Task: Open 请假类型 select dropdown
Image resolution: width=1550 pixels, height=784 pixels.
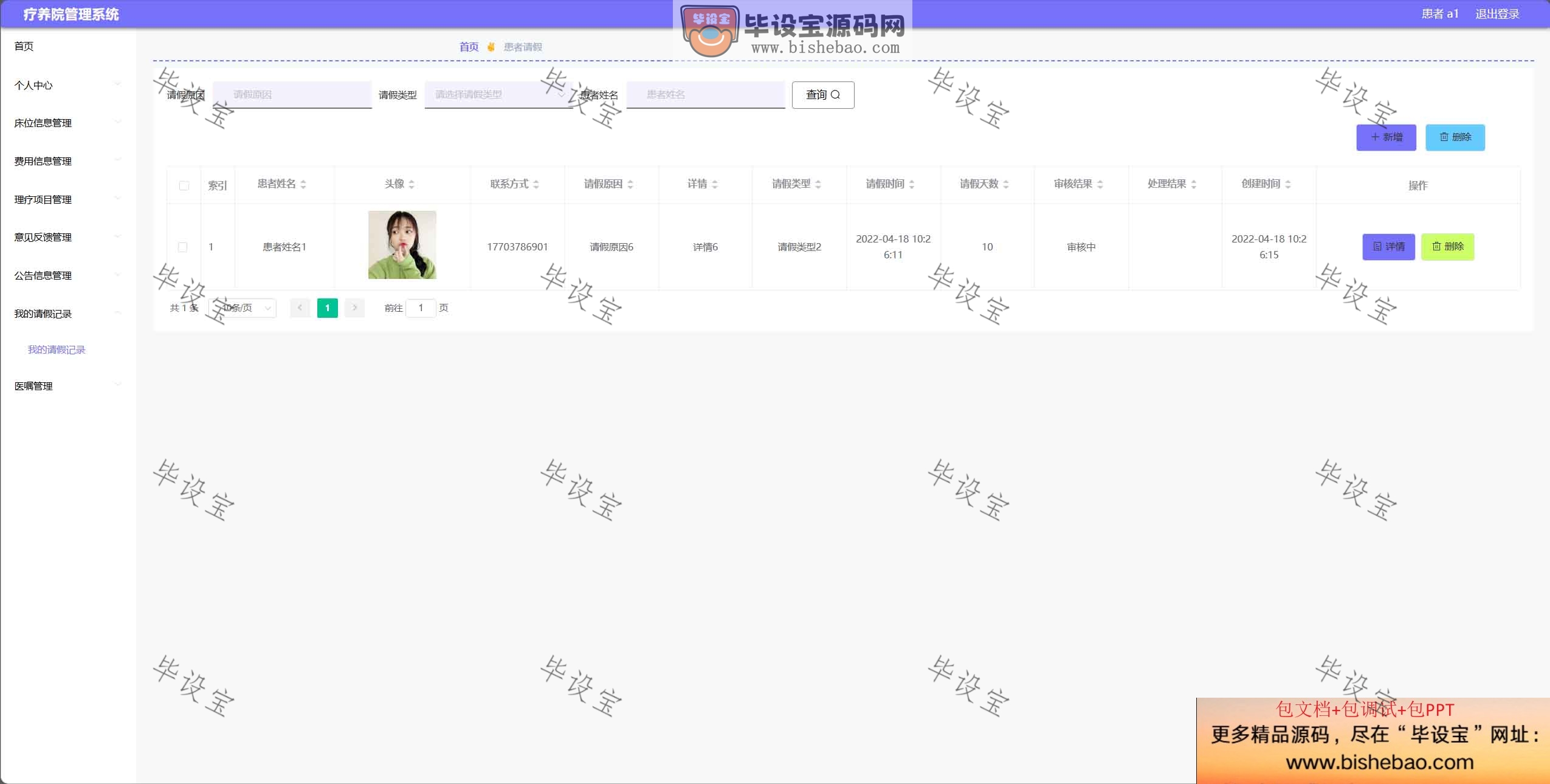Action: tap(498, 95)
